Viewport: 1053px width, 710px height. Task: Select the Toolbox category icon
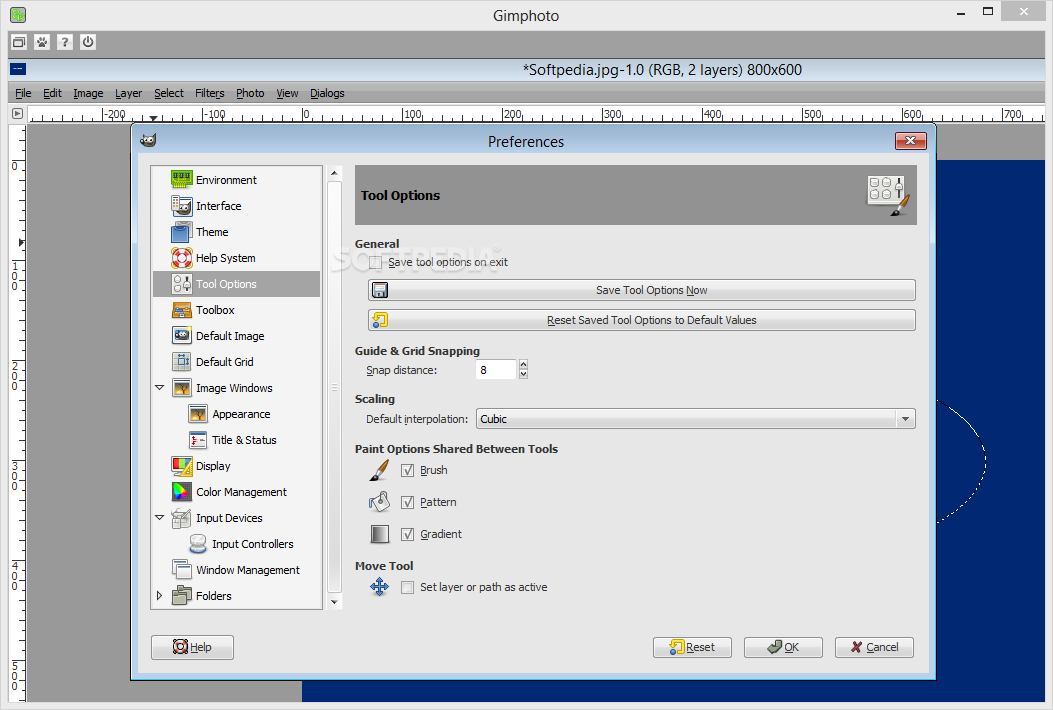[x=182, y=310]
